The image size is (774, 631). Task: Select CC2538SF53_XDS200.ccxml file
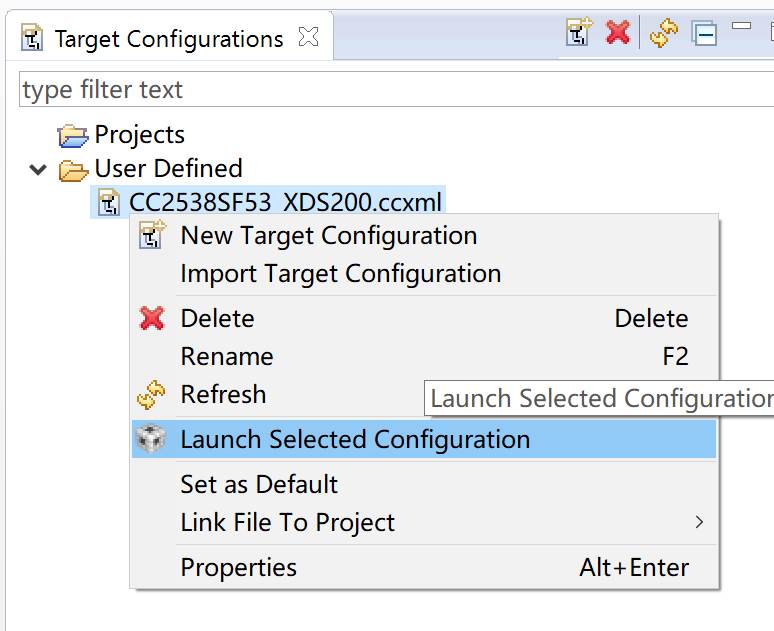pos(285,202)
